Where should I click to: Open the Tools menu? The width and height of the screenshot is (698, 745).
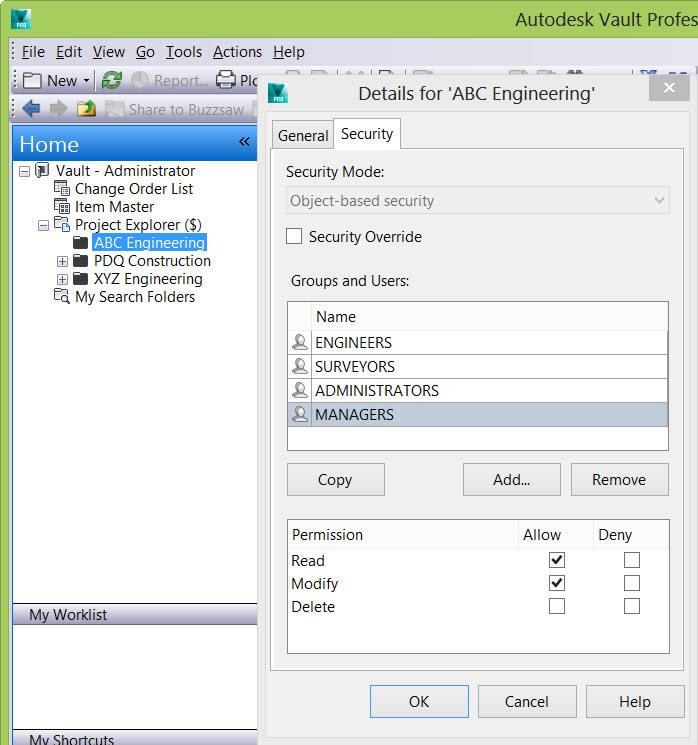click(184, 52)
